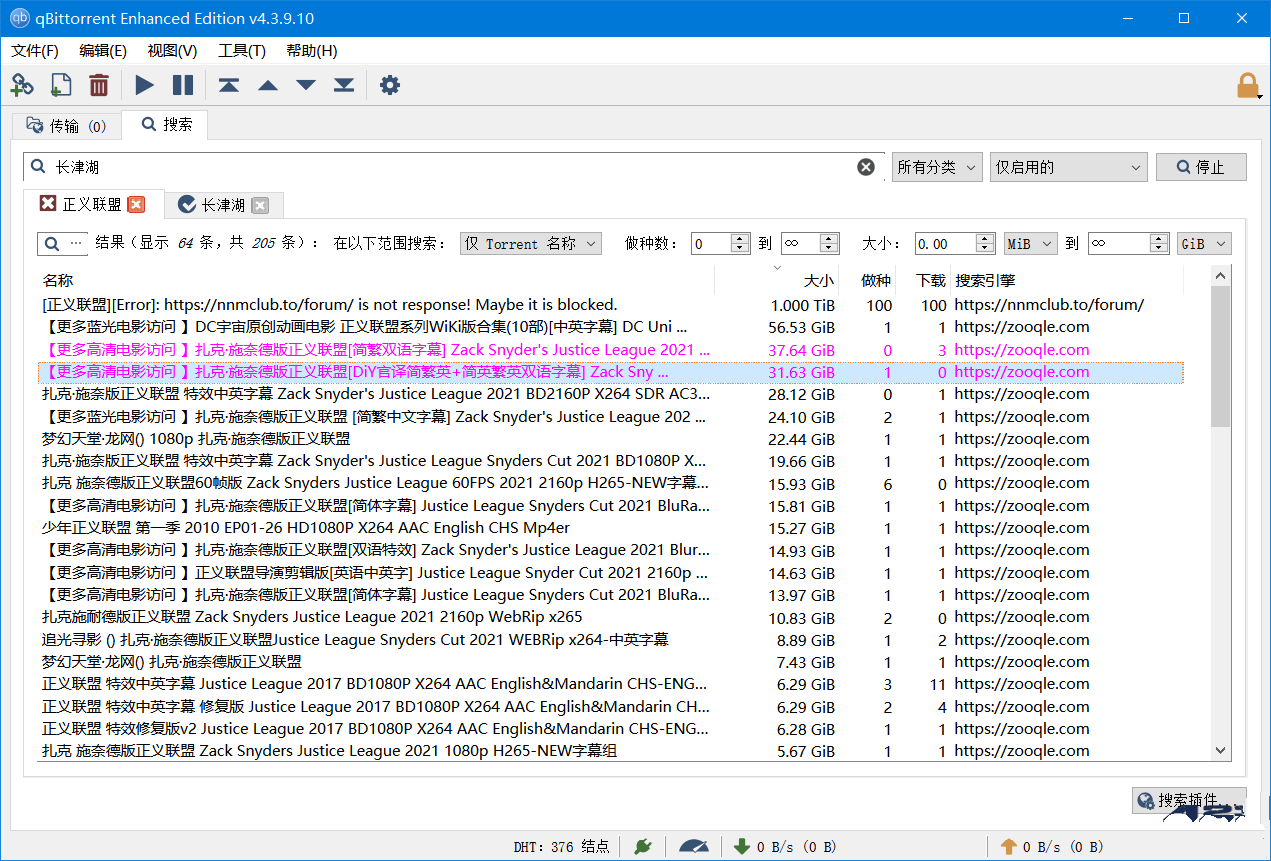1271x861 pixels.
Task: Open 工具(T) menu
Action: coord(242,51)
